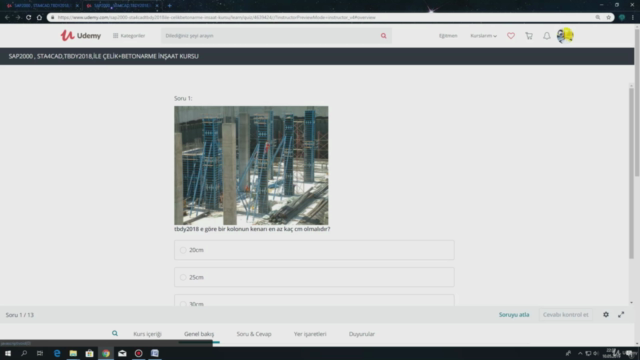Viewport: 640px width, 360px height.
Task: Open Microsoft Store from the taskbar
Action: 89,353
